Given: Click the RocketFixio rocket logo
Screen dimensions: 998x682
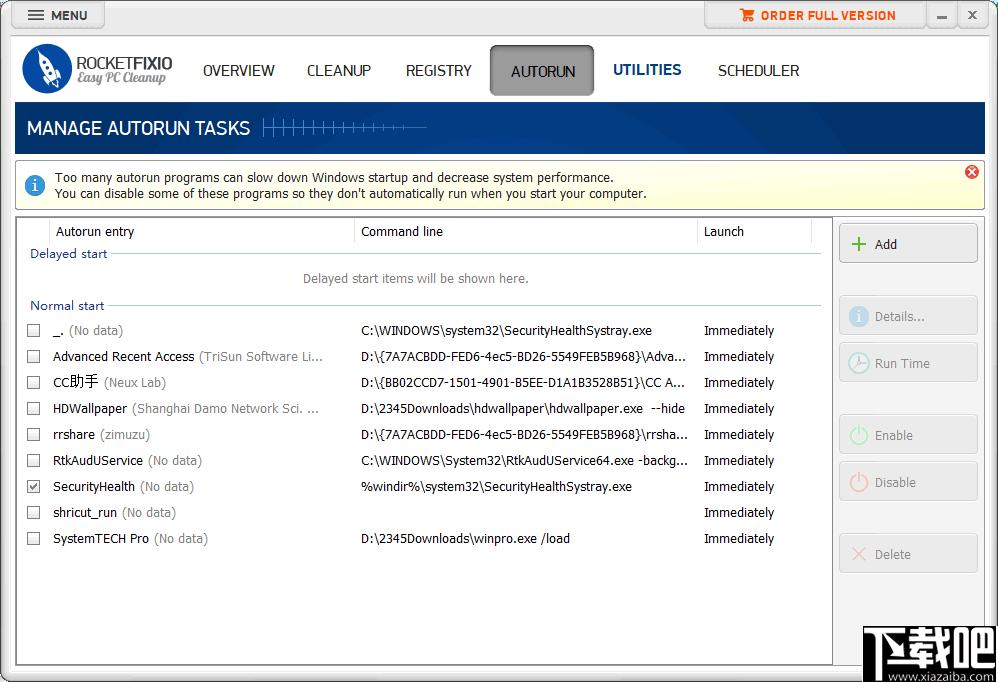Looking at the screenshot, I should click(46, 69).
